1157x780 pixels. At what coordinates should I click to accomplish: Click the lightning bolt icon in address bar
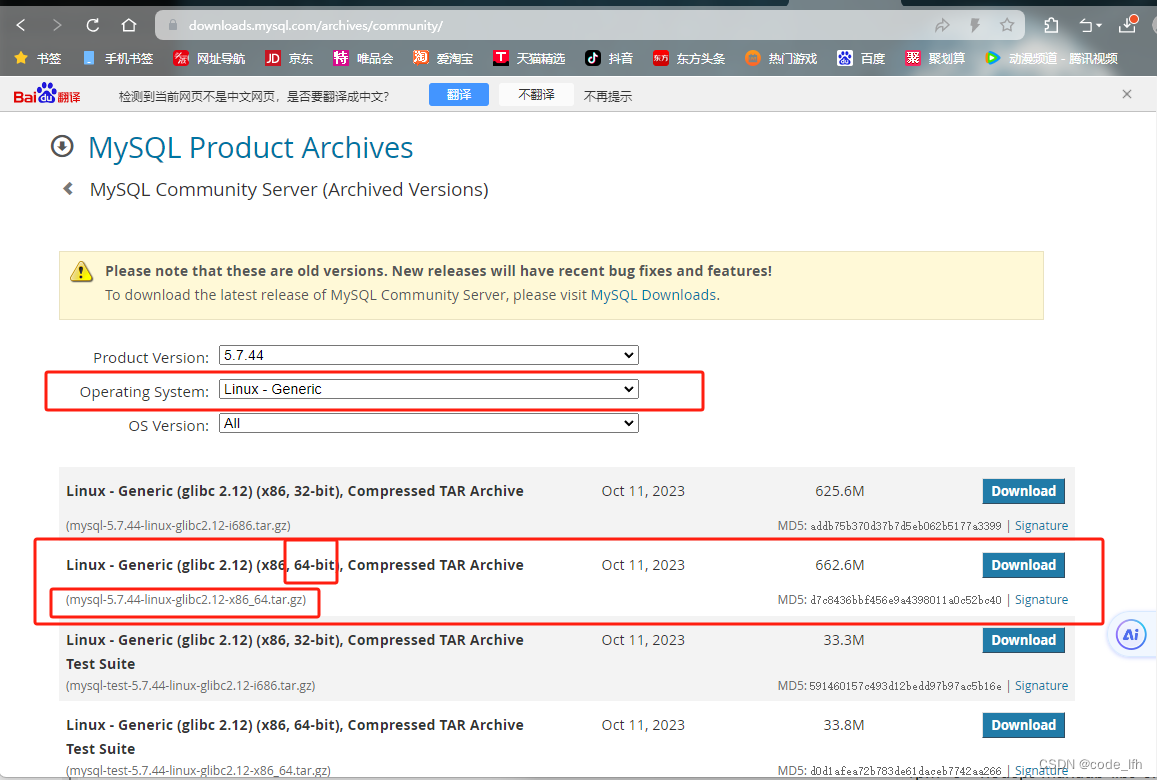tap(975, 26)
